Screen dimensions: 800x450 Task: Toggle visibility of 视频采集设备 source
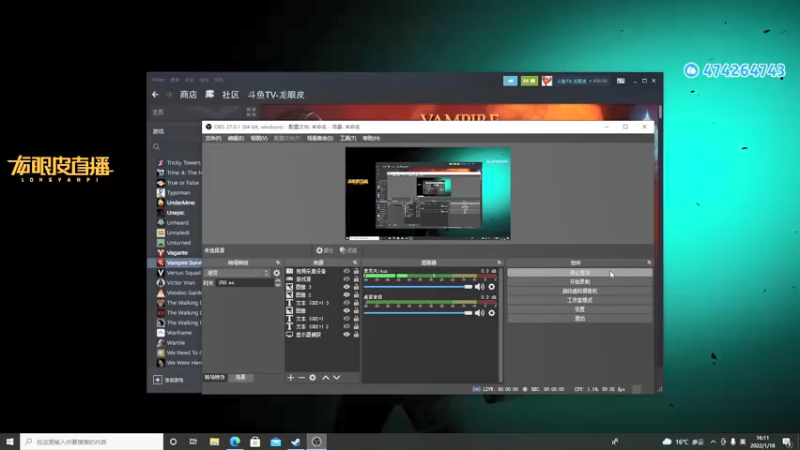coord(346,271)
